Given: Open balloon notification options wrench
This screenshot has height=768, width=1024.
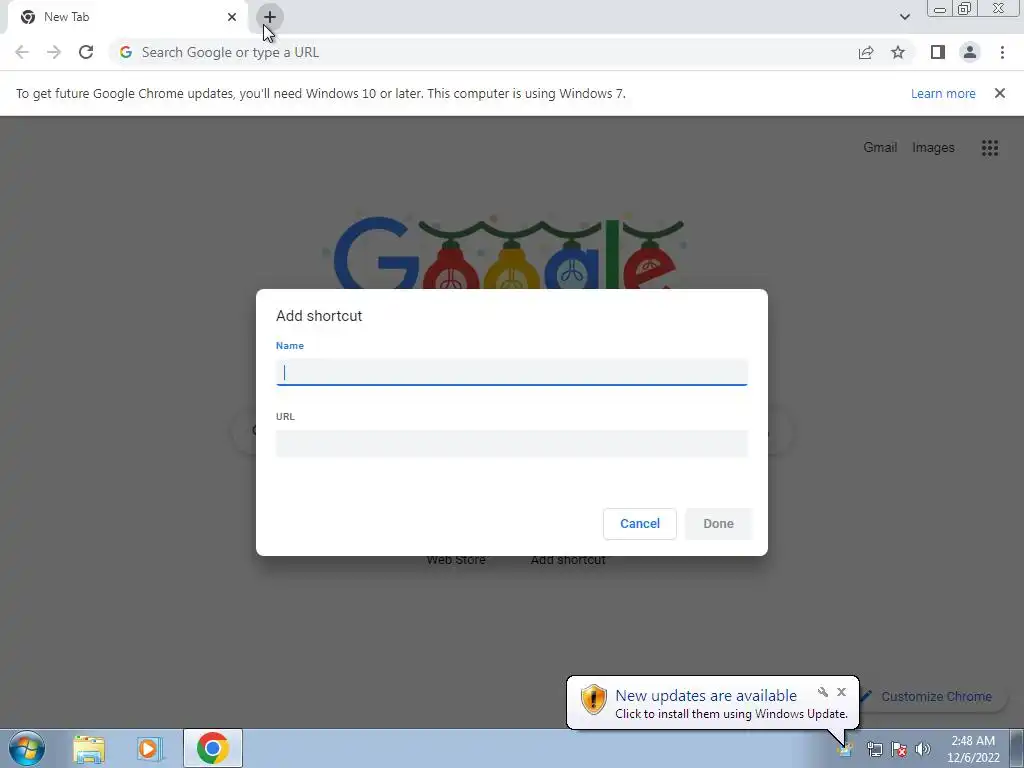Looking at the screenshot, I should click(823, 692).
